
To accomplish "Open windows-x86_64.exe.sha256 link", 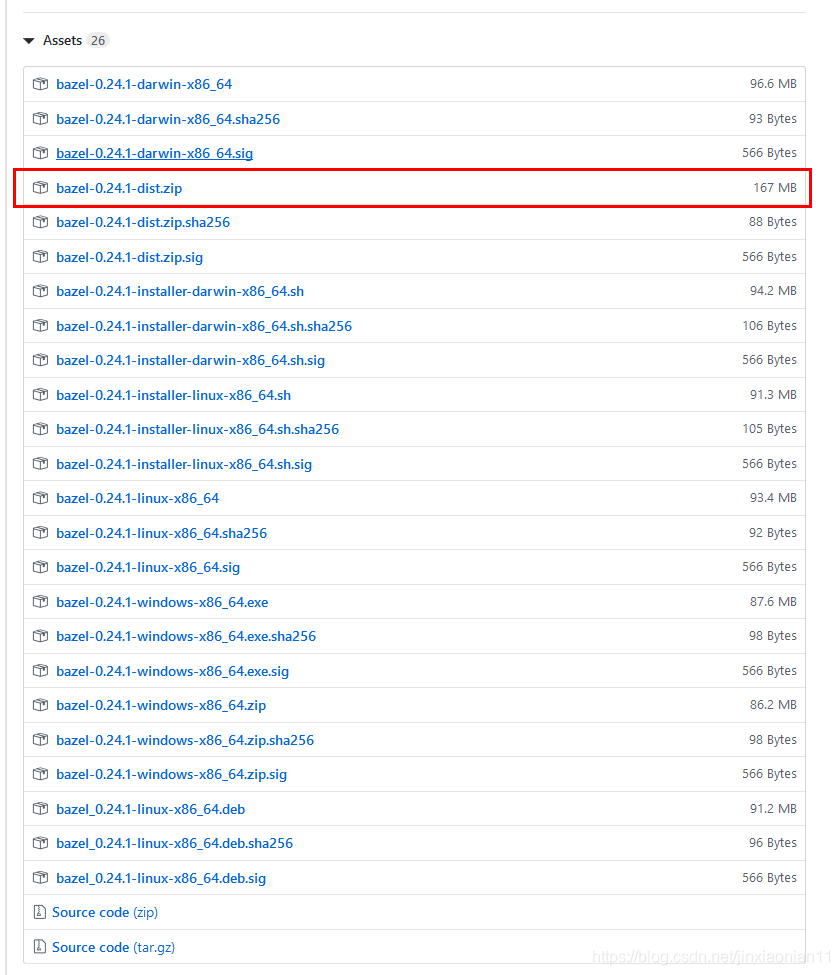I will 186,636.
